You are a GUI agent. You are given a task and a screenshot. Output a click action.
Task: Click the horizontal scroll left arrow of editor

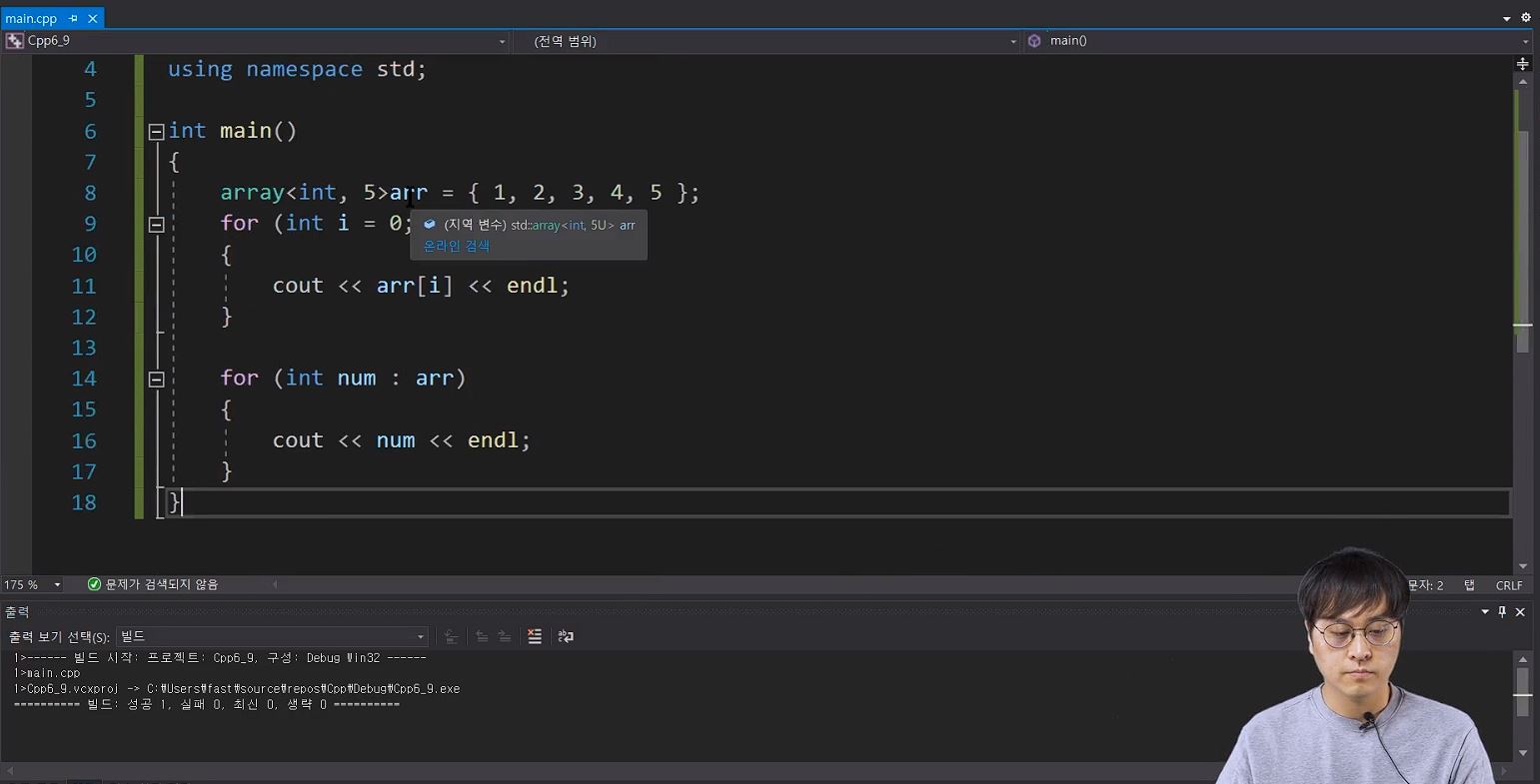276,584
